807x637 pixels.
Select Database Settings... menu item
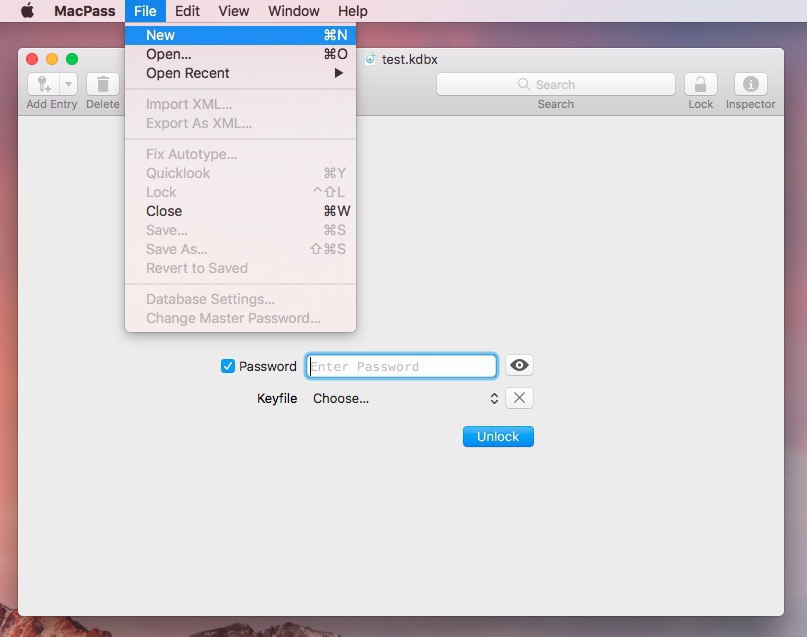pos(240,299)
